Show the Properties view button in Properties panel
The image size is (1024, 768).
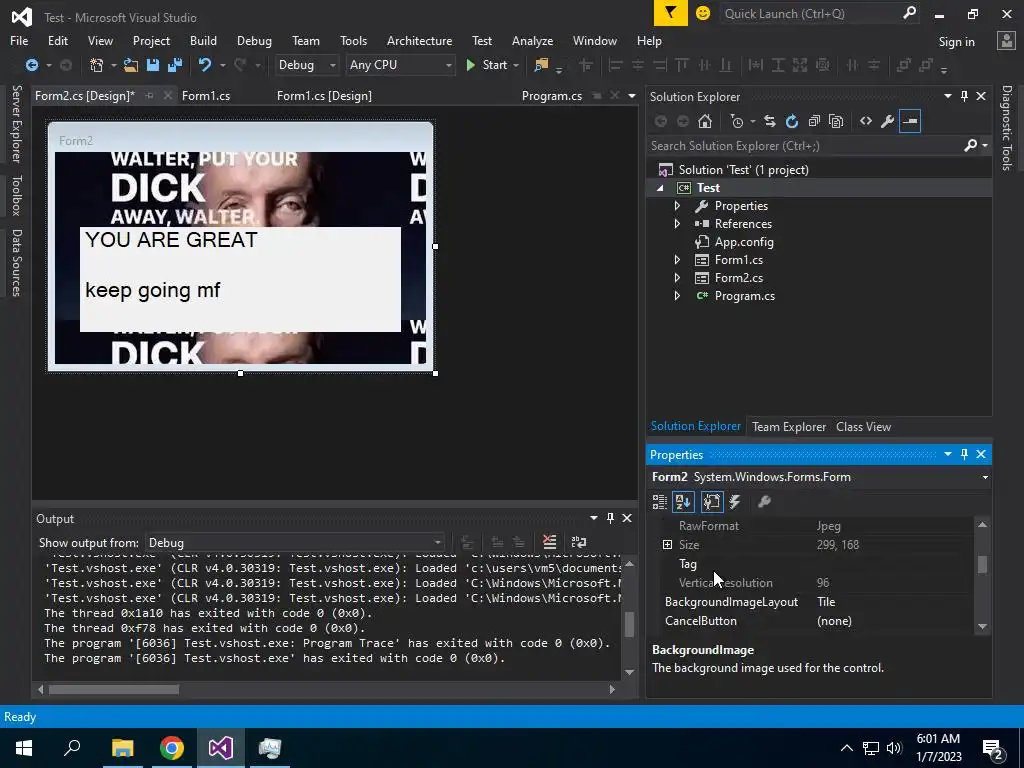(x=712, y=502)
